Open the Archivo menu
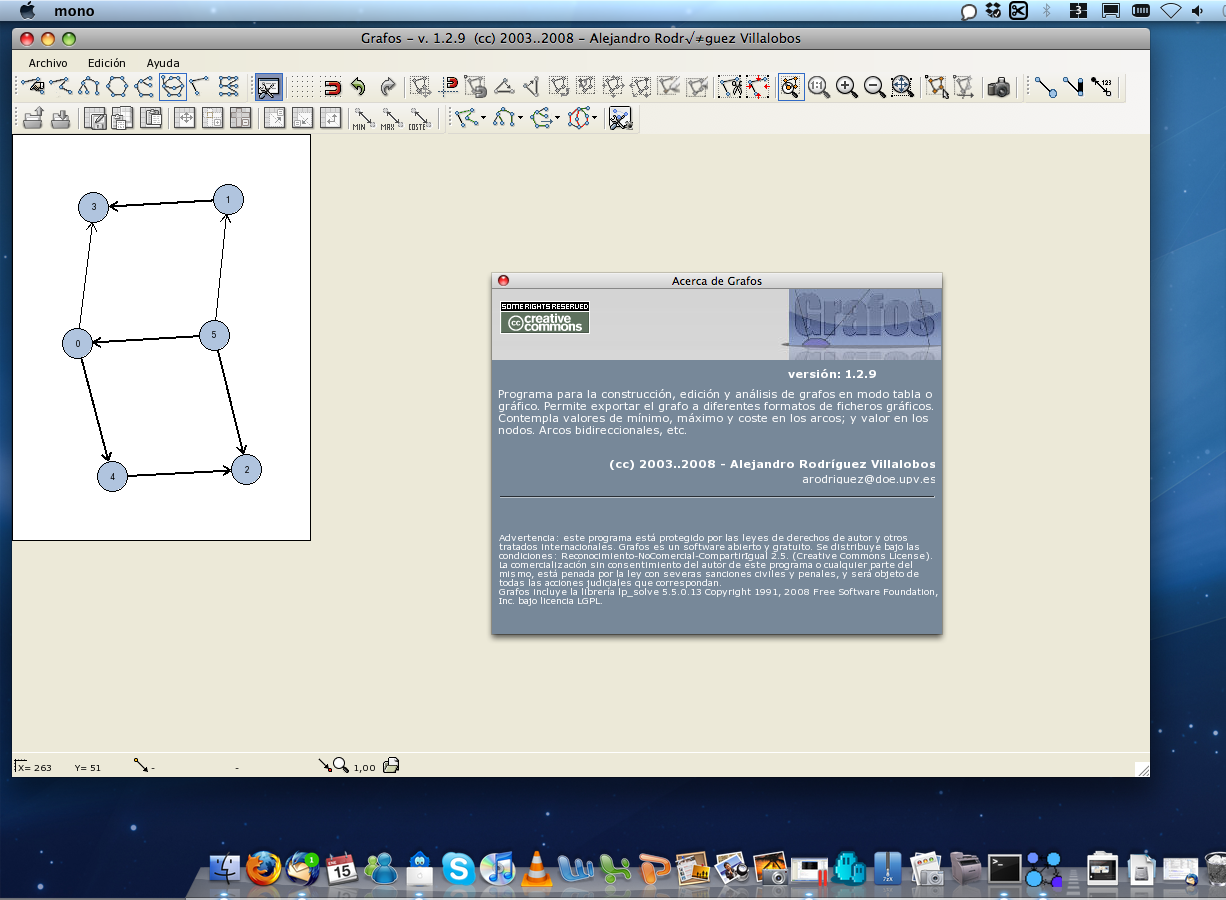 pos(48,63)
